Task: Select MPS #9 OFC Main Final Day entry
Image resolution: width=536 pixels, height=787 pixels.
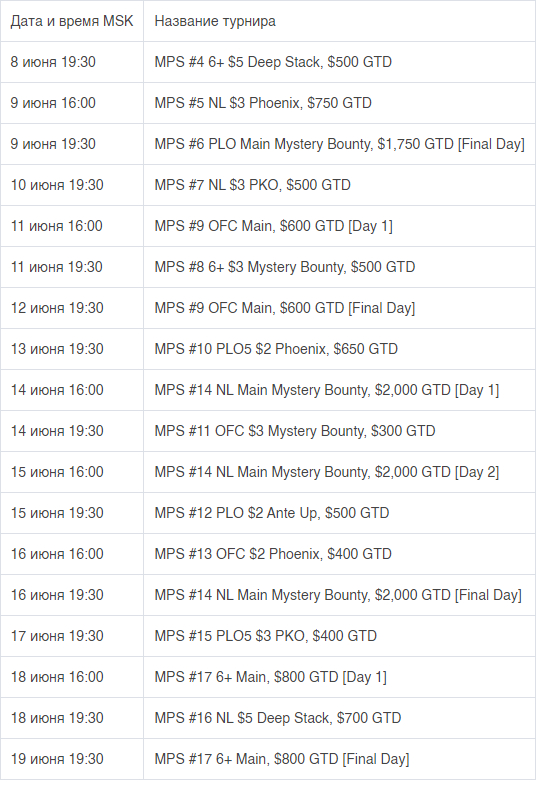Action: point(285,308)
